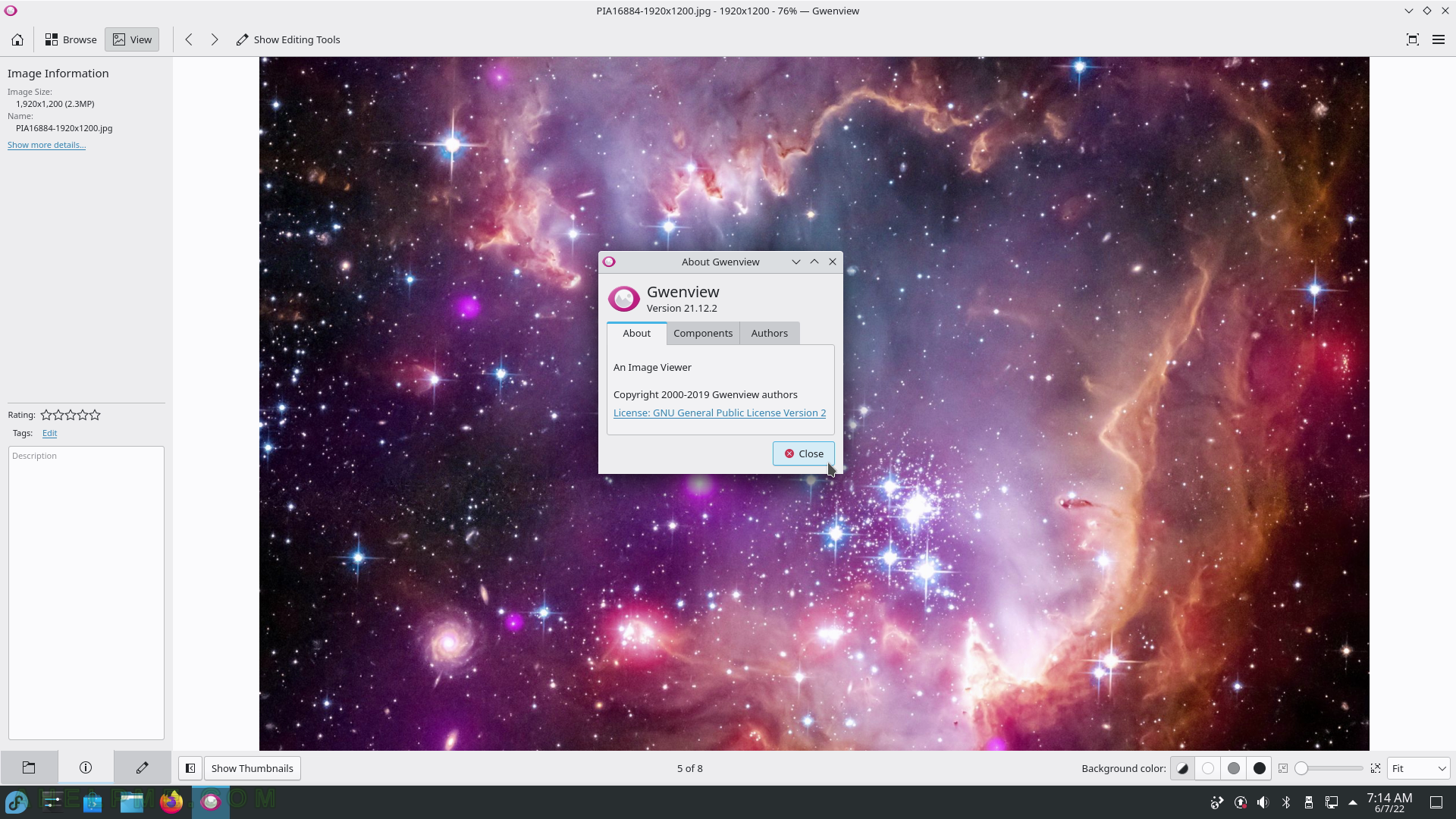Open the hamburger menu
Image resolution: width=1456 pixels, height=819 pixels.
pyautogui.click(x=1439, y=39)
